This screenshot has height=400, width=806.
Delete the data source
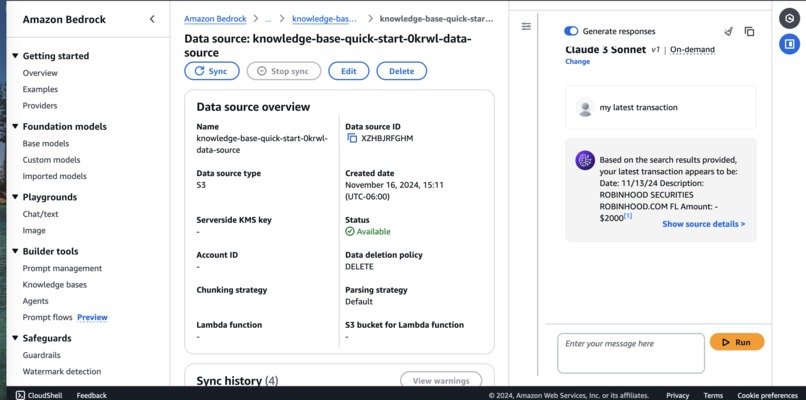(x=401, y=71)
